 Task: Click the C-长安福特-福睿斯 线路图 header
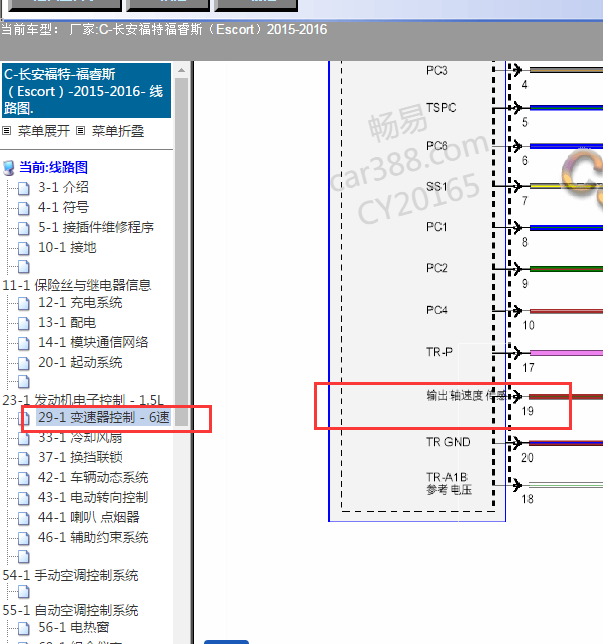(86, 91)
